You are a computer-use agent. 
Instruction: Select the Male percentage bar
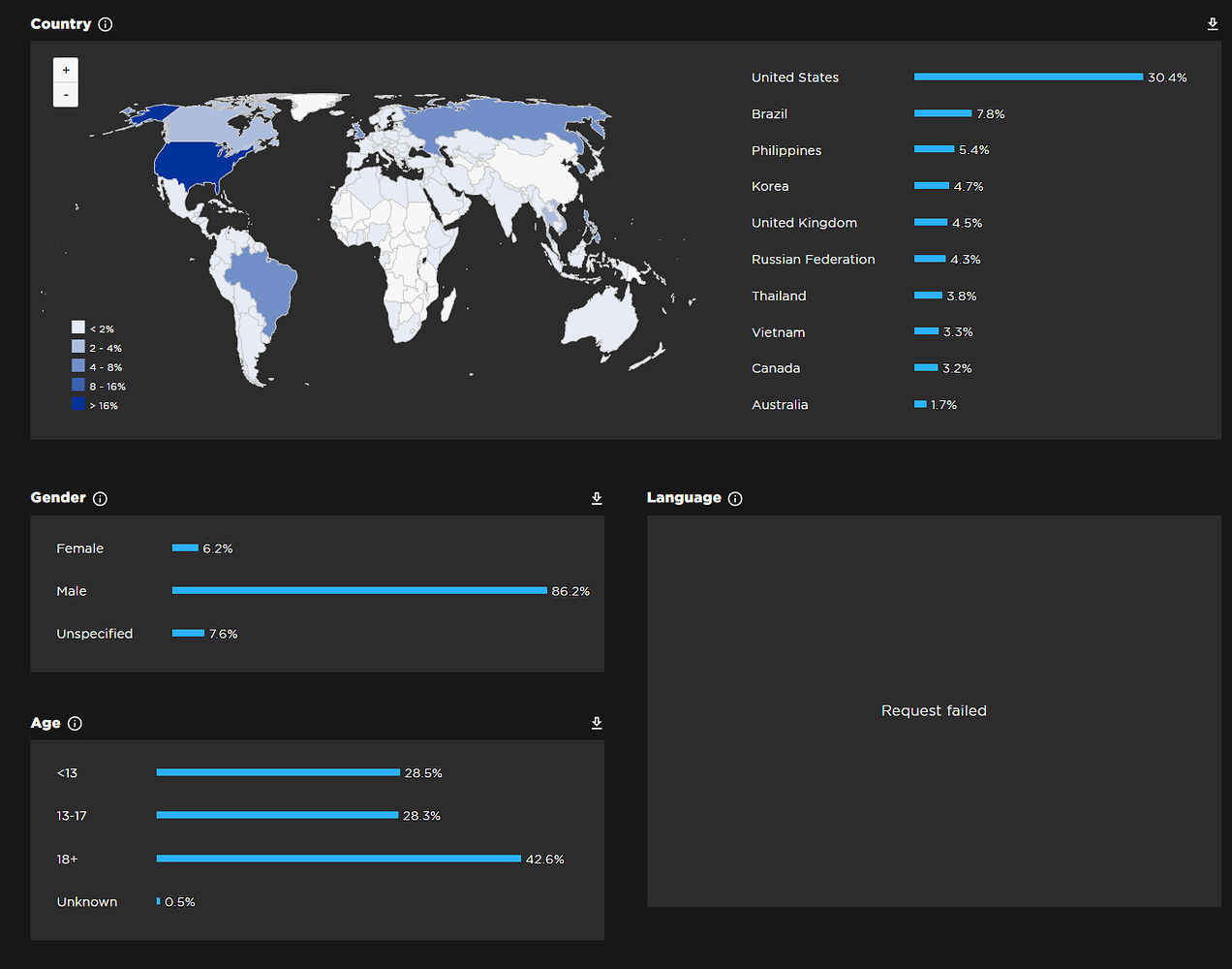(358, 590)
